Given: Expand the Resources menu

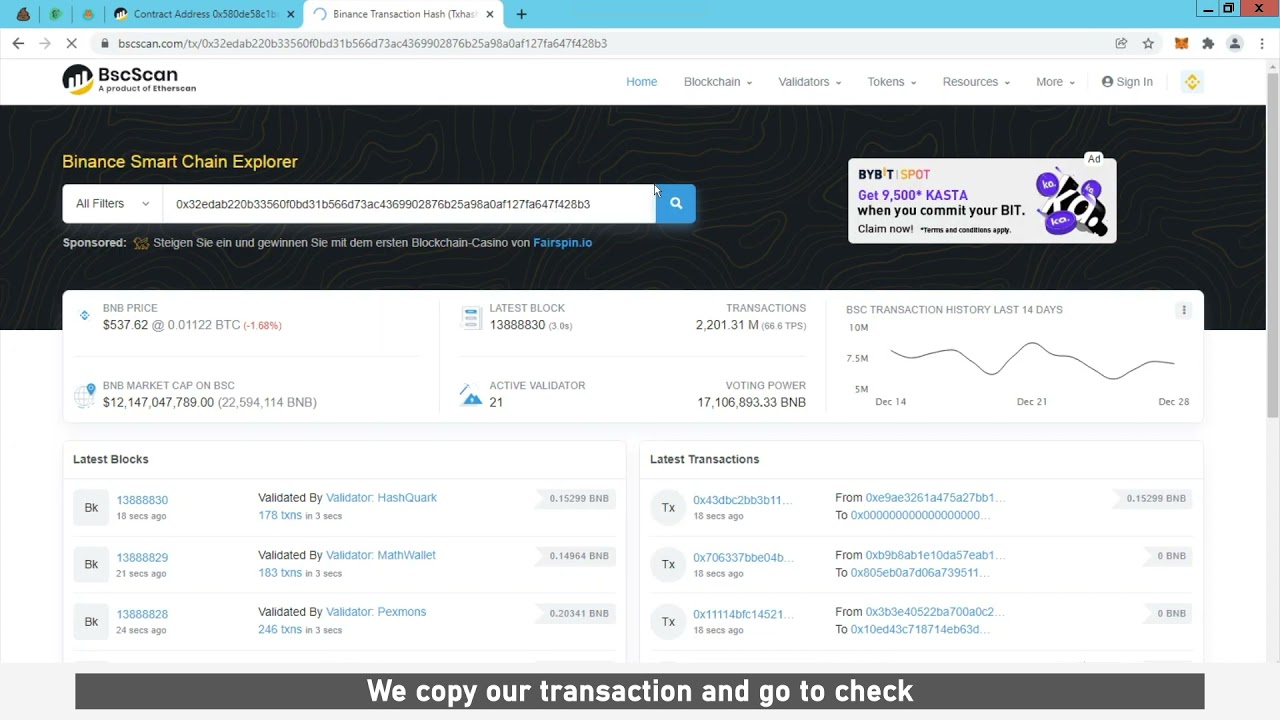Looking at the screenshot, I should point(976,82).
